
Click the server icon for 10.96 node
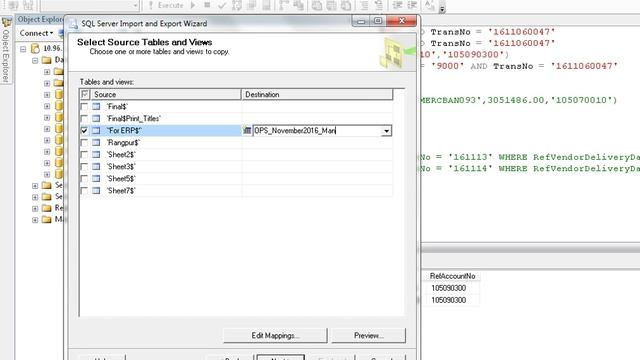pos(36,49)
